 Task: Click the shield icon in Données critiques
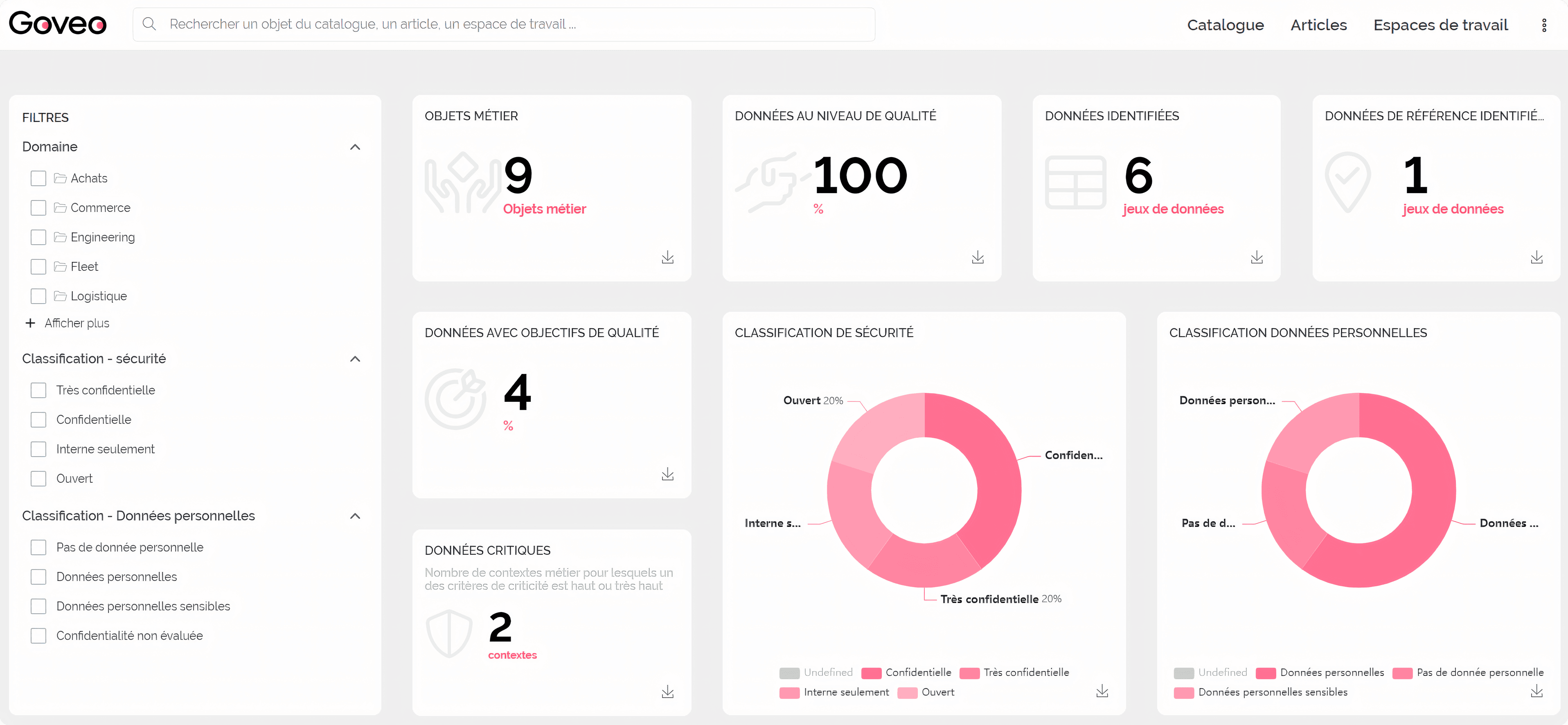449,633
